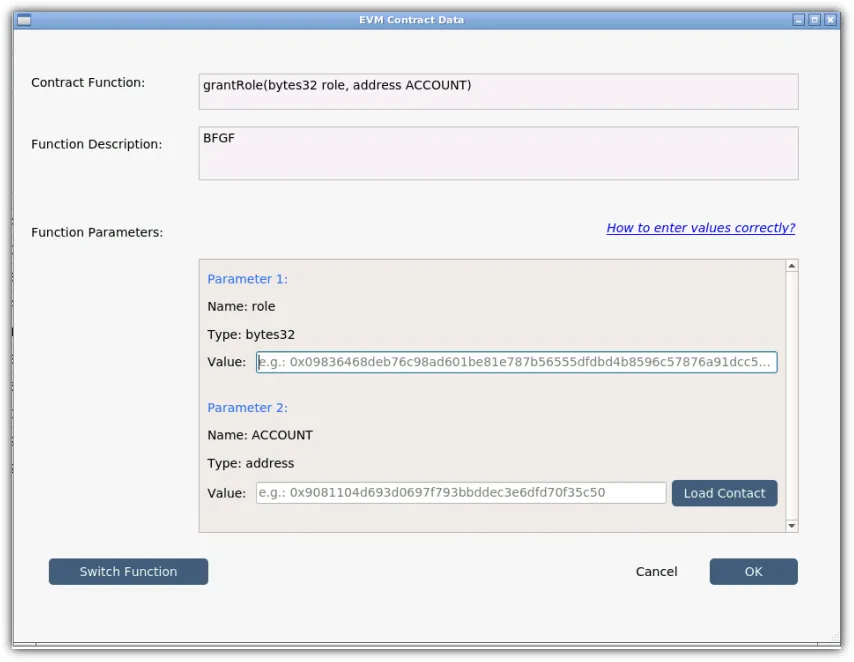Click the Load Contact button
854x662 pixels.
point(724,493)
